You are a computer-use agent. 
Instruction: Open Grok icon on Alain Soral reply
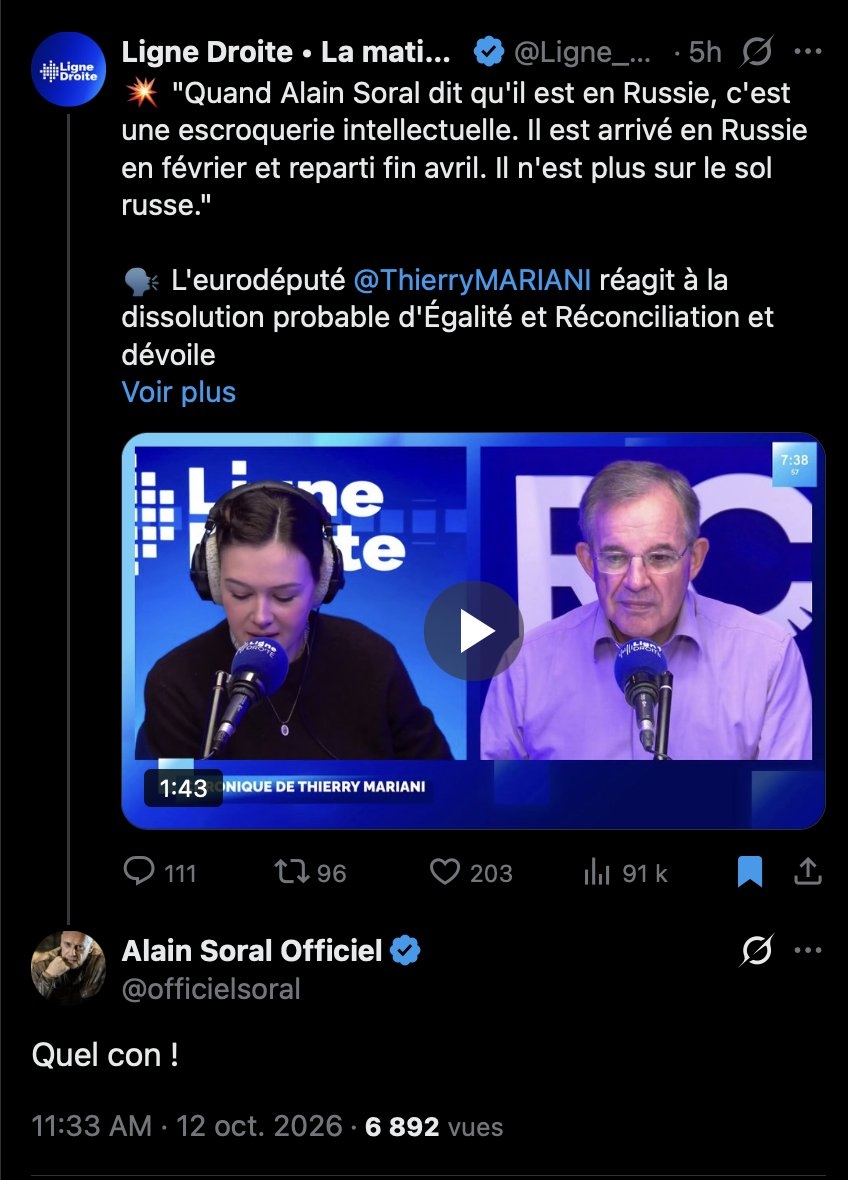click(x=756, y=950)
